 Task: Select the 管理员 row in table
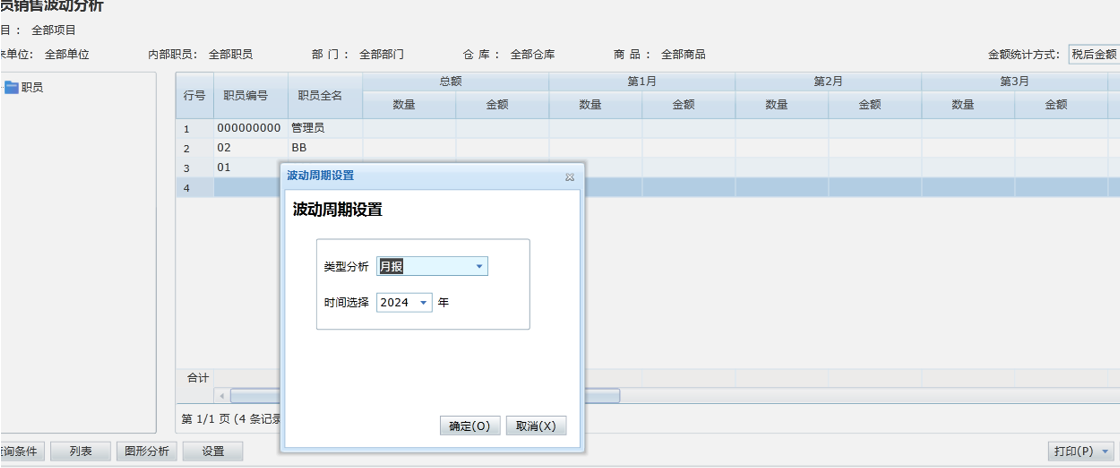(307, 129)
